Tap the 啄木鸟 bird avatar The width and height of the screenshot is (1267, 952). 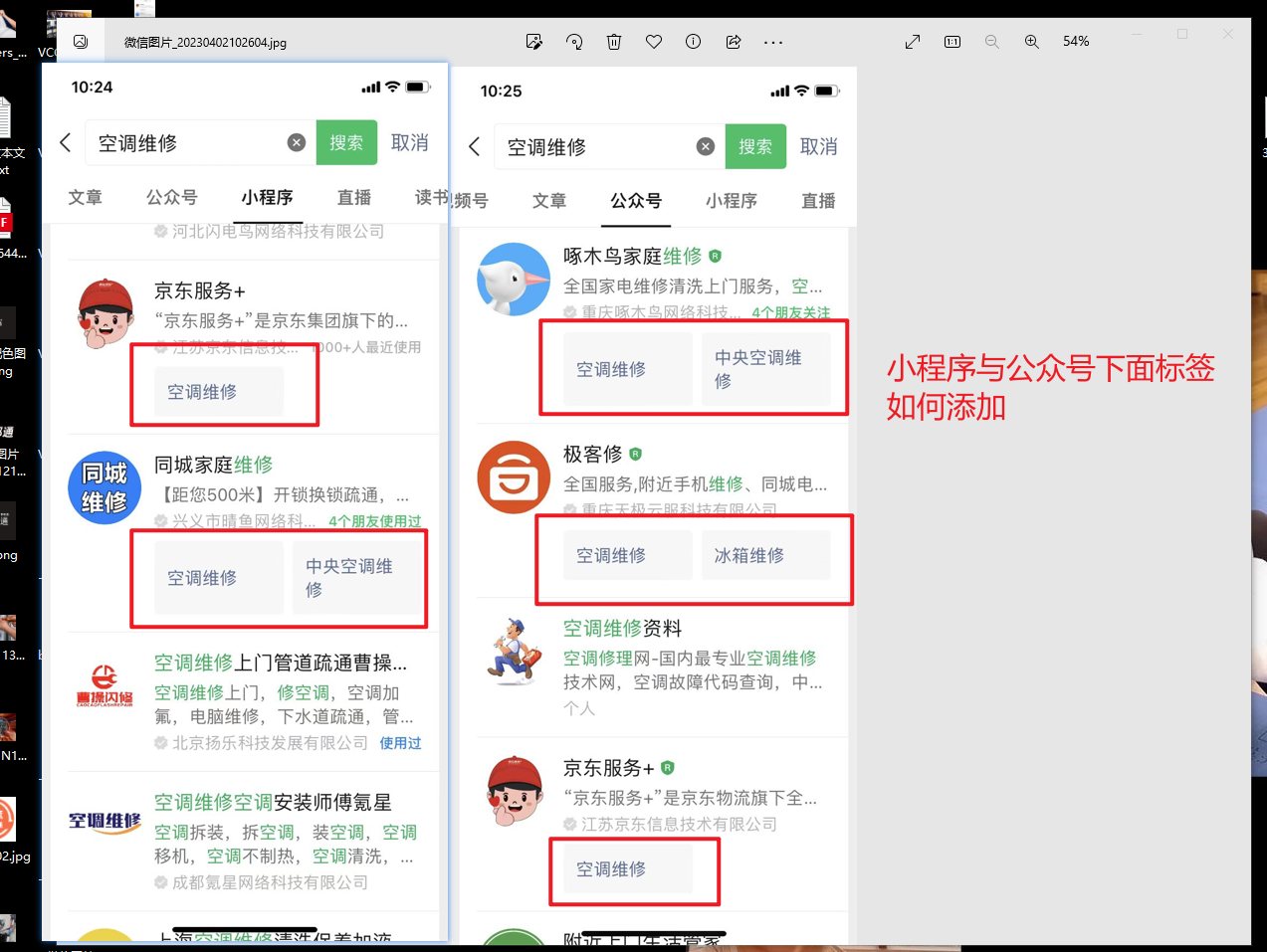point(514,280)
